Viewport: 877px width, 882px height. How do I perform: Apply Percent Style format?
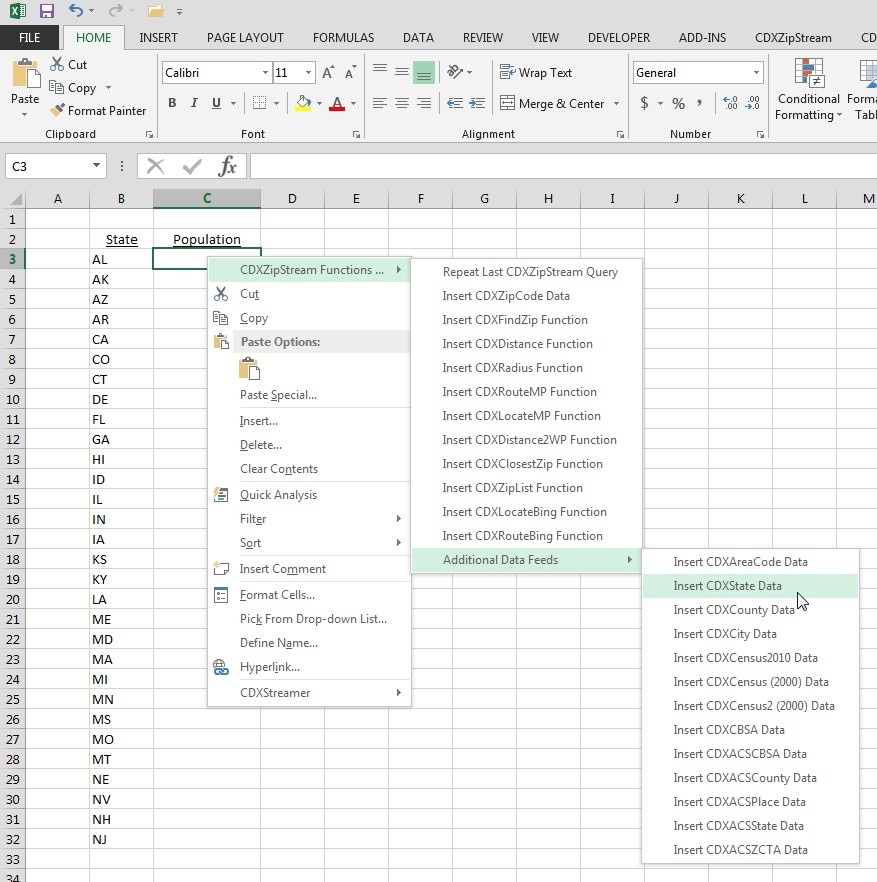(x=678, y=104)
